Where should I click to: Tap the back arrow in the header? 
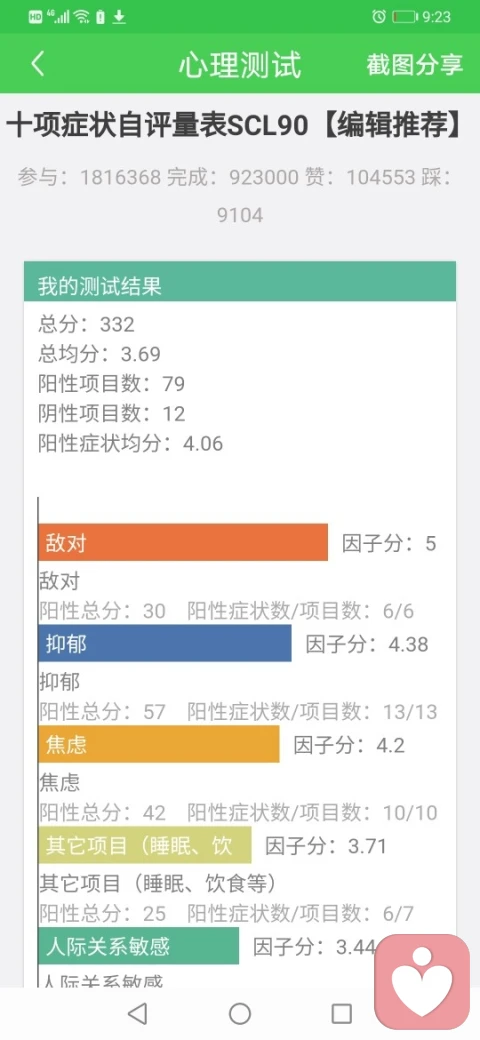pyautogui.click(x=38, y=64)
